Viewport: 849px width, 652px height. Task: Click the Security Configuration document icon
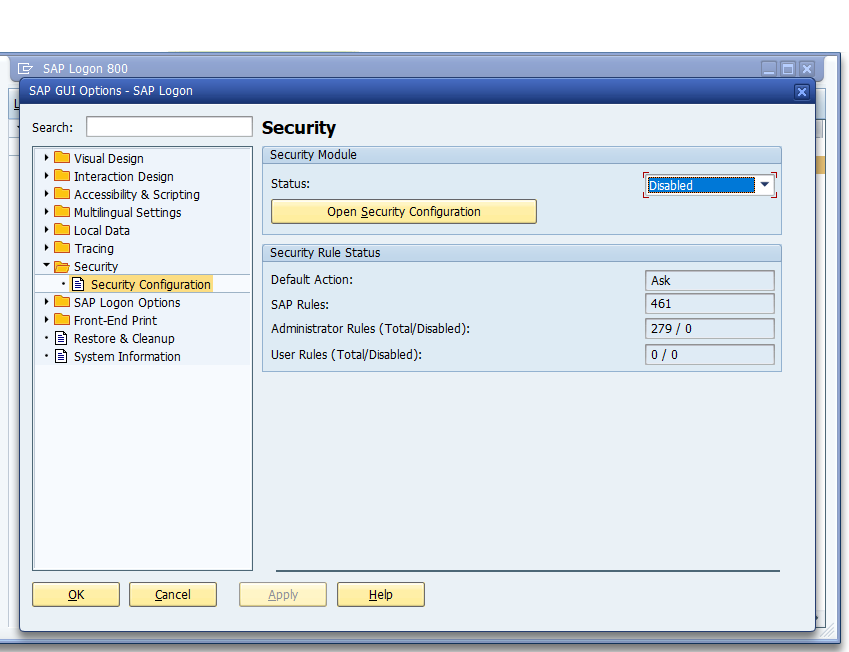[x=79, y=285]
